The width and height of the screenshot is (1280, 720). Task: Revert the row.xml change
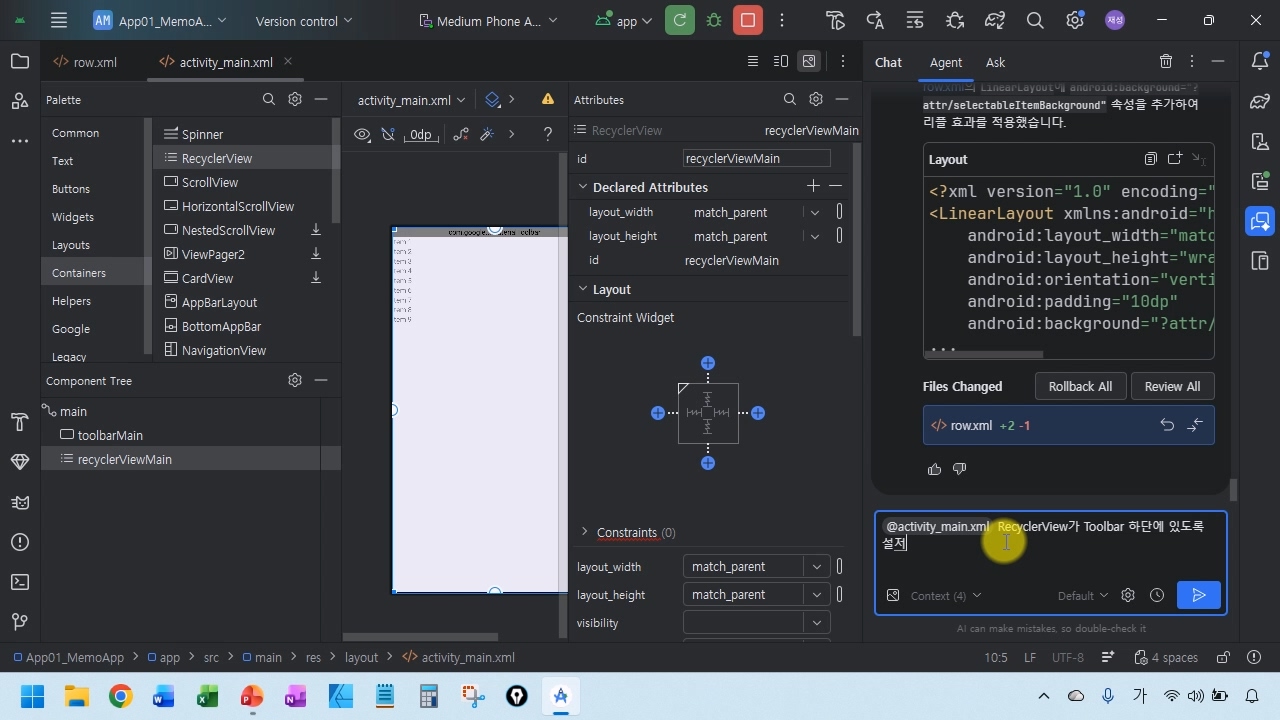pos(1167,425)
